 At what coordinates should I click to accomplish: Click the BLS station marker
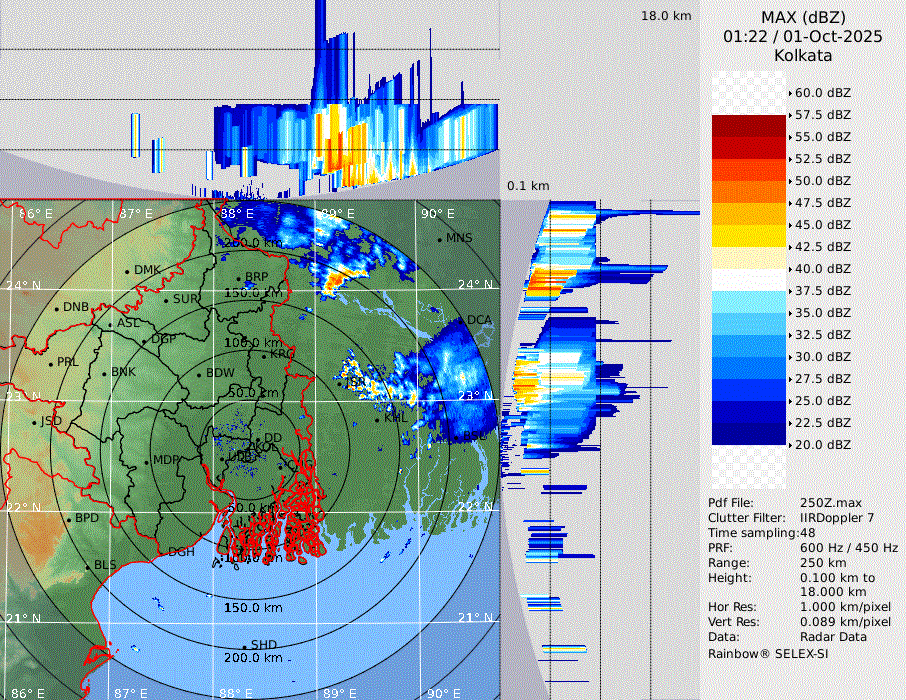click(87, 567)
